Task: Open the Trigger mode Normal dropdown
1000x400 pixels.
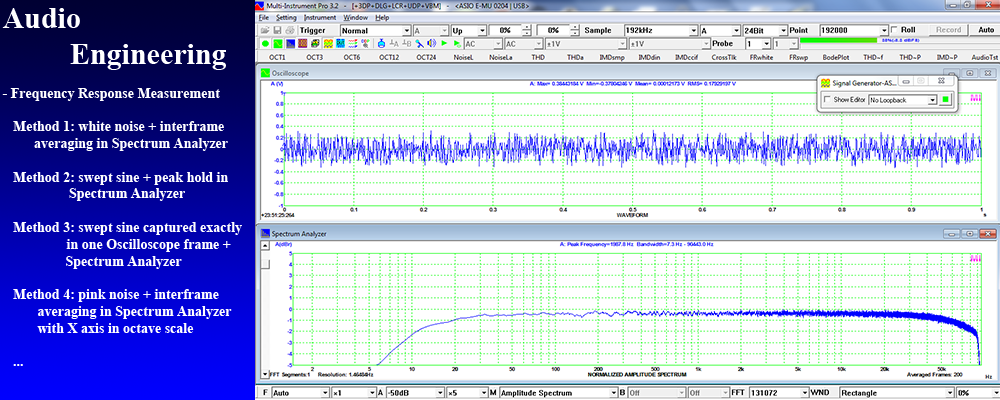Action: (375, 30)
